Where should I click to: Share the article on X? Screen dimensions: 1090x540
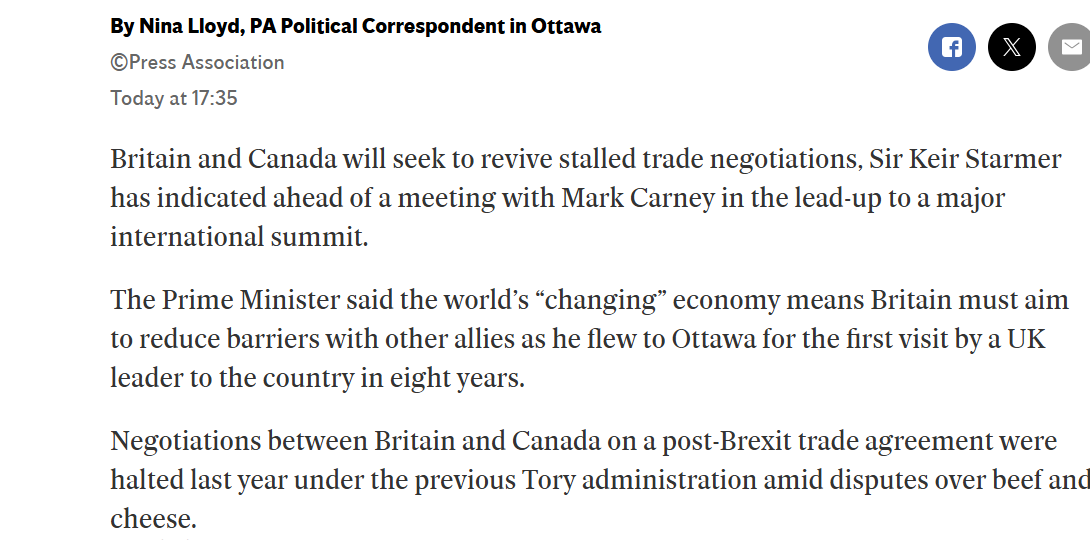tap(1011, 47)
